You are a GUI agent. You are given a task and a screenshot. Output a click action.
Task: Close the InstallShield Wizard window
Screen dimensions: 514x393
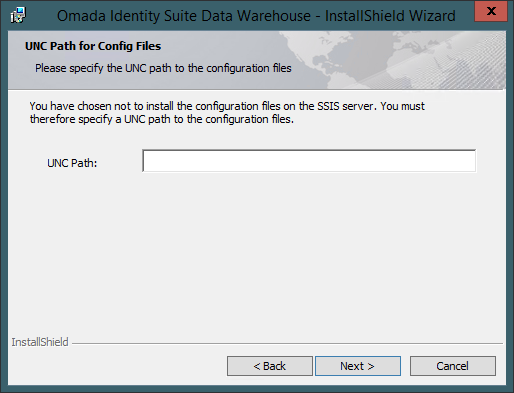point(491,11)
